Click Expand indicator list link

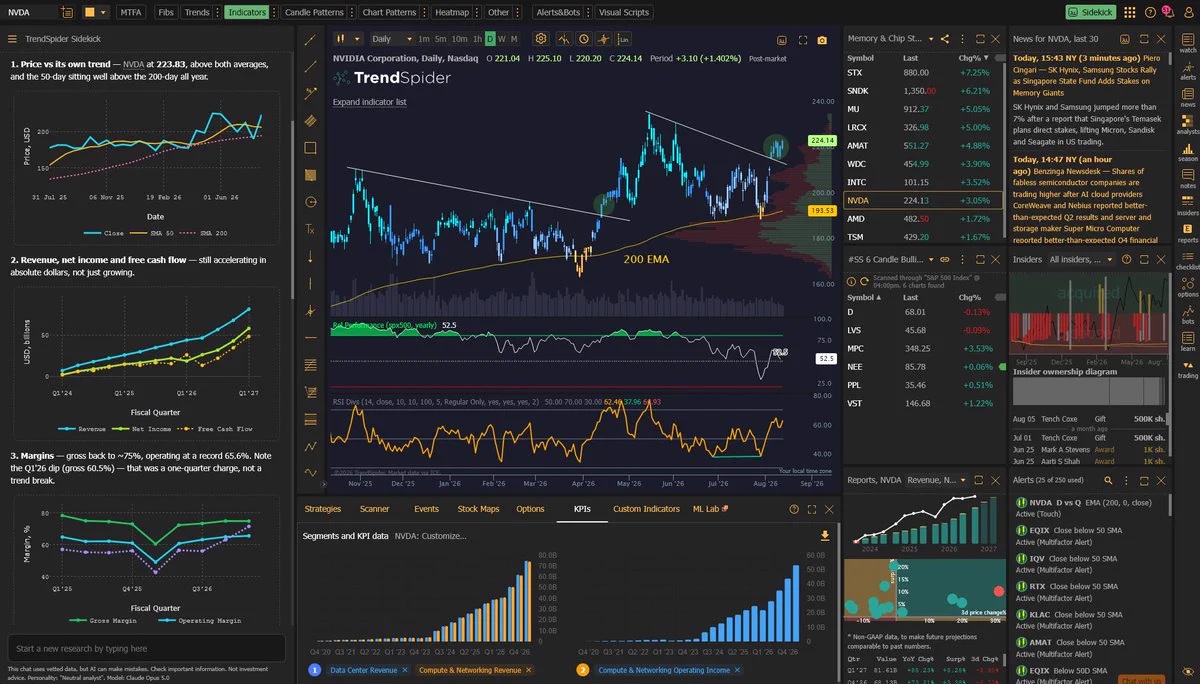coord(369,102)
